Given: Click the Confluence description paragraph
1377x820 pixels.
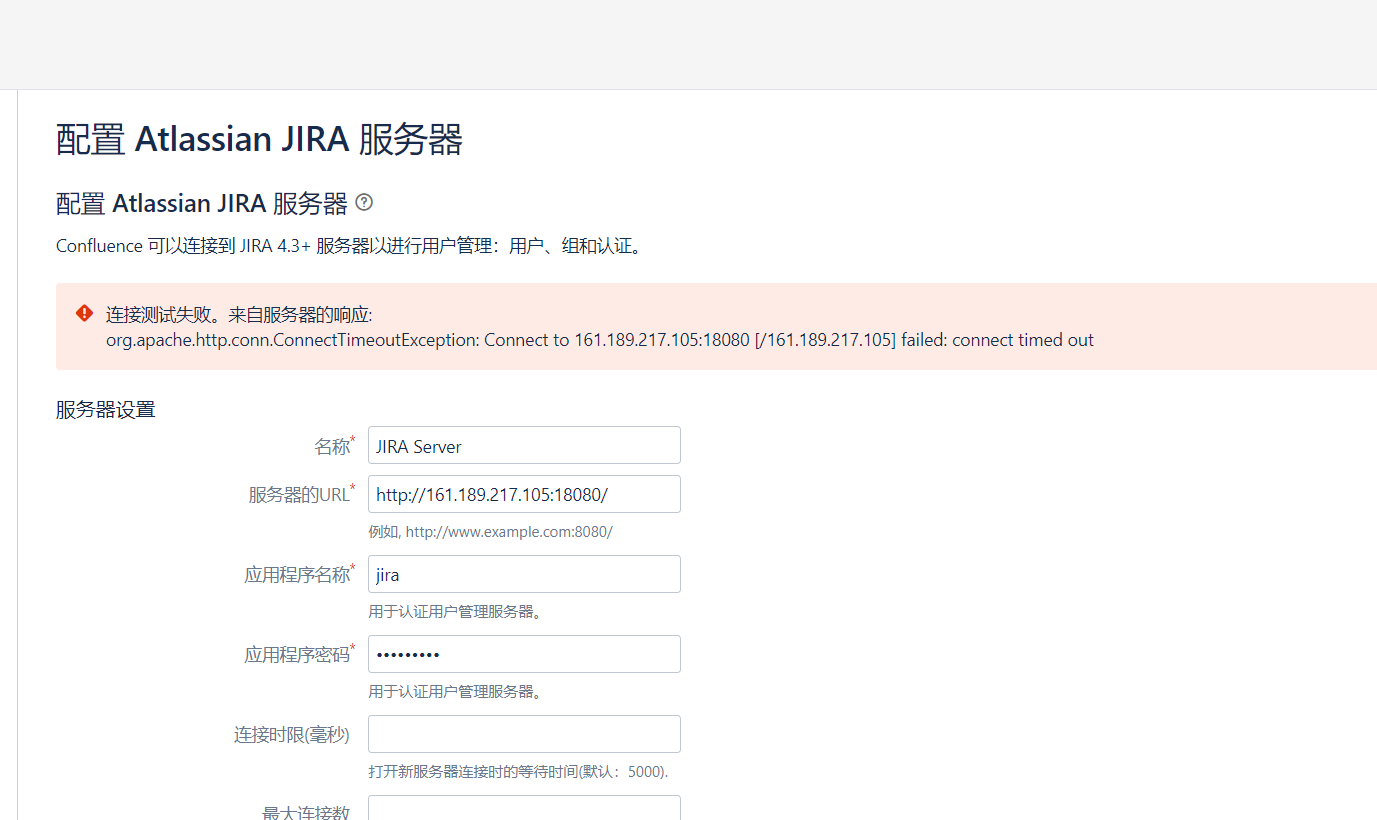Looking at the screenshot, I should tap(349, 246).
